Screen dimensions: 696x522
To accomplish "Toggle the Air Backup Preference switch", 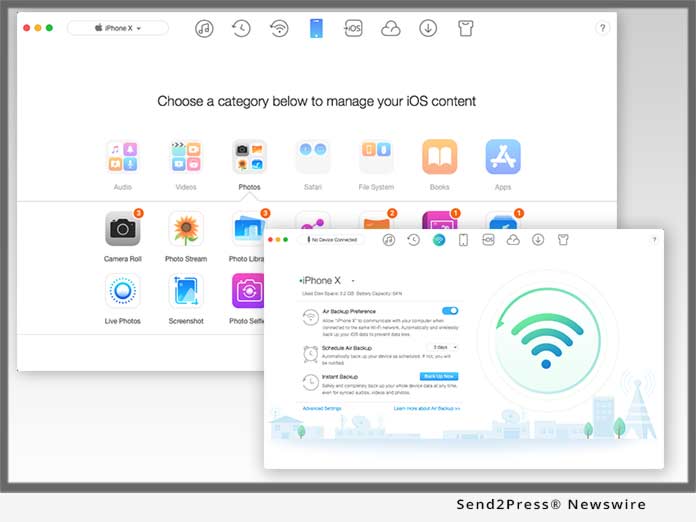I will pos(450,311).
